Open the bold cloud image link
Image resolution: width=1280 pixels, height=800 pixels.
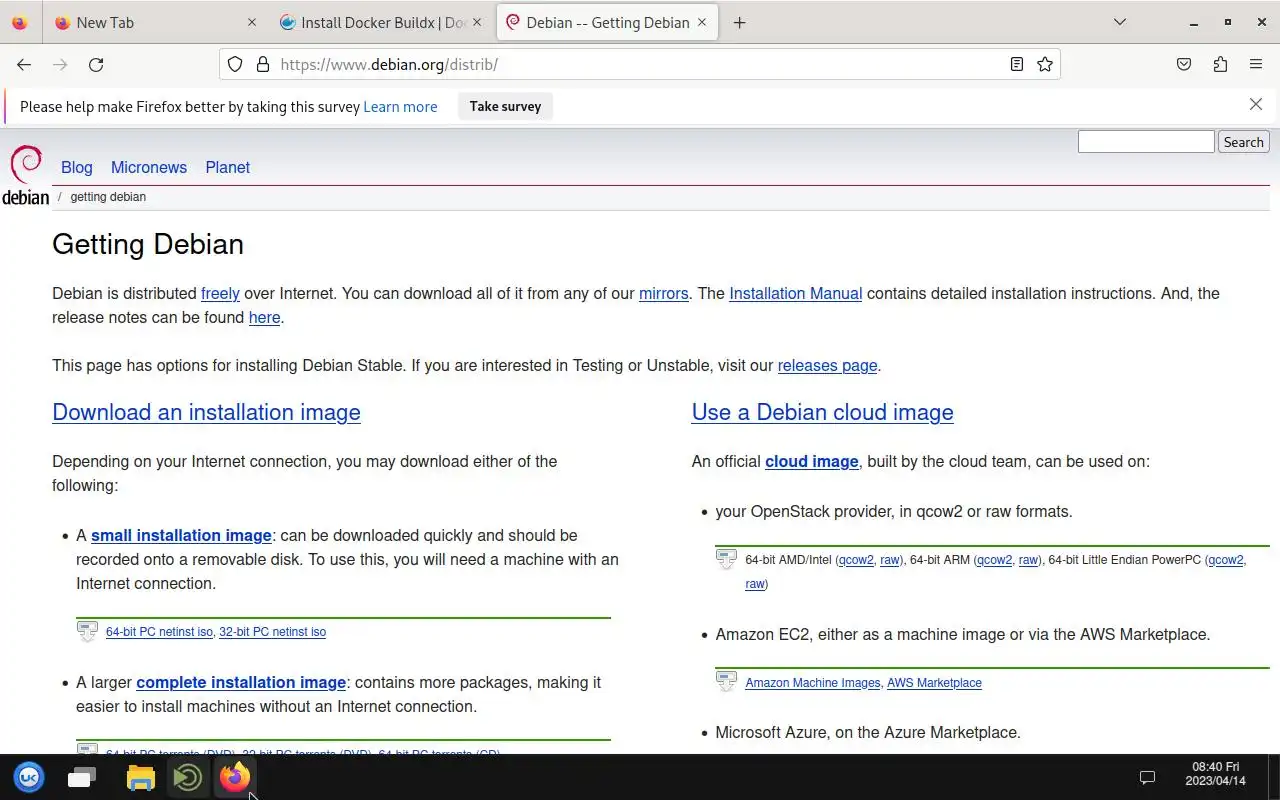coord(811,461)
